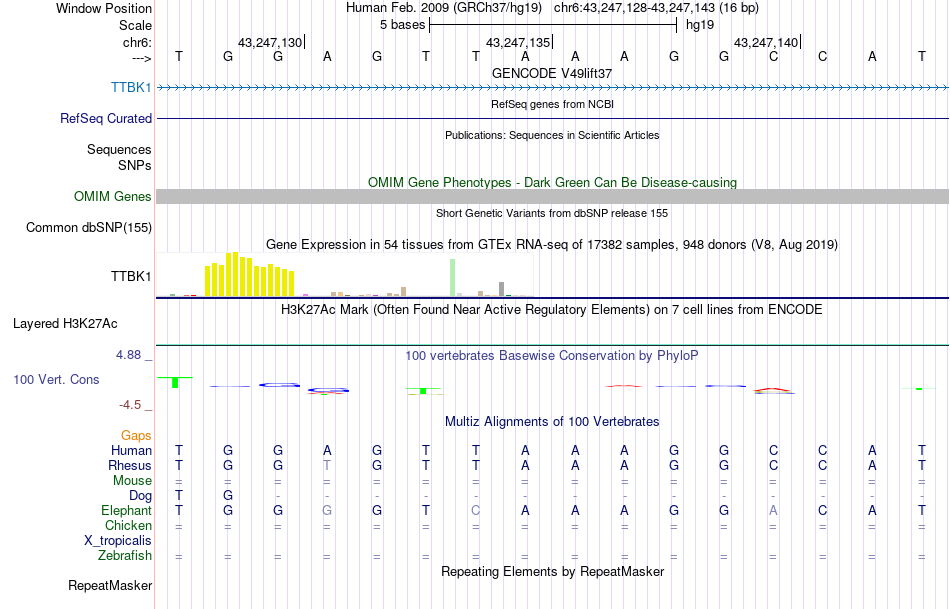Image resolution: width=950 pixels, height=609 pixels.
Task: Open the Layered H3K27Ac track label
Action: (x=65, y=324)
